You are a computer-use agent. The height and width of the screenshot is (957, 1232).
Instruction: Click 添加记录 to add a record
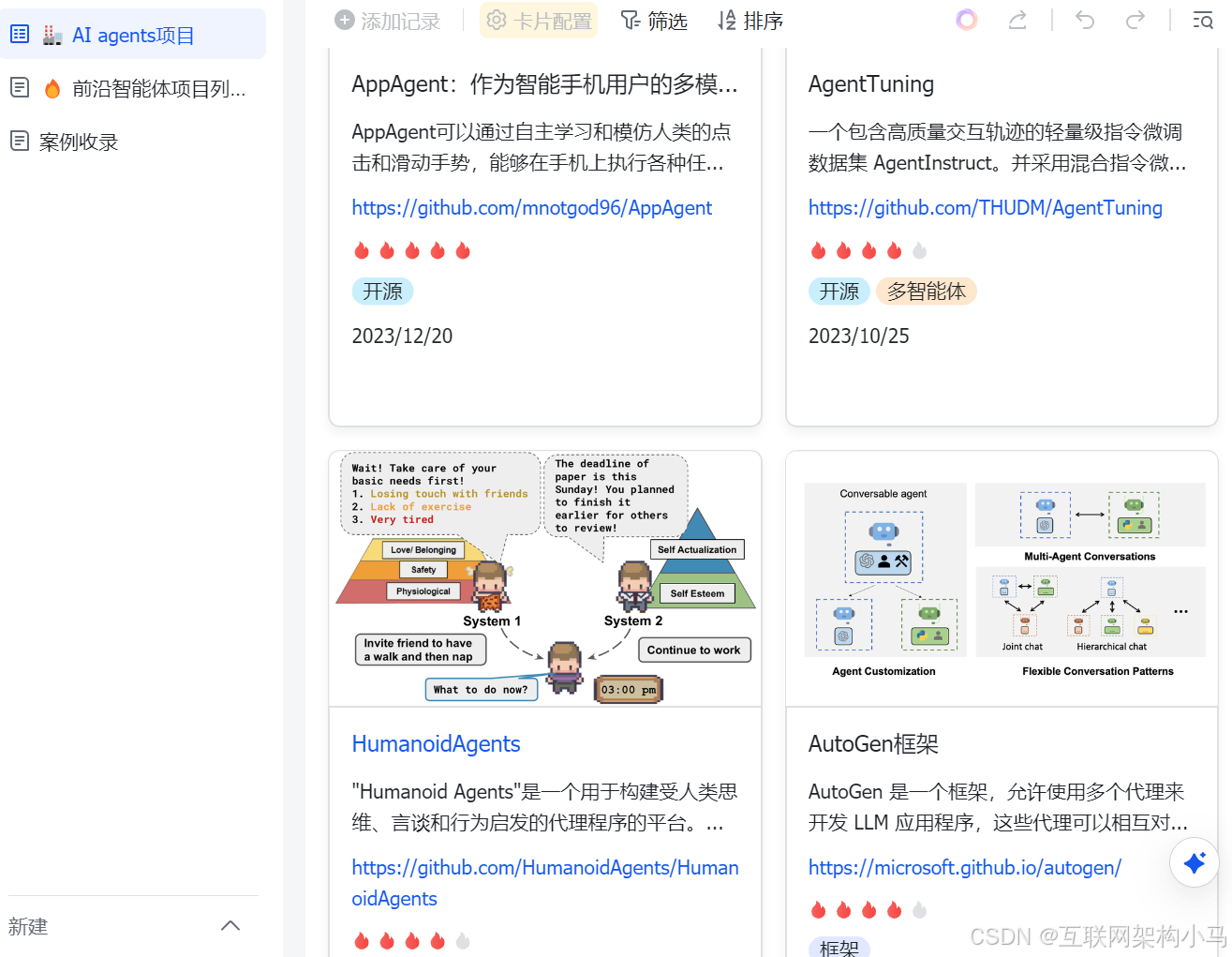(388, 21)
